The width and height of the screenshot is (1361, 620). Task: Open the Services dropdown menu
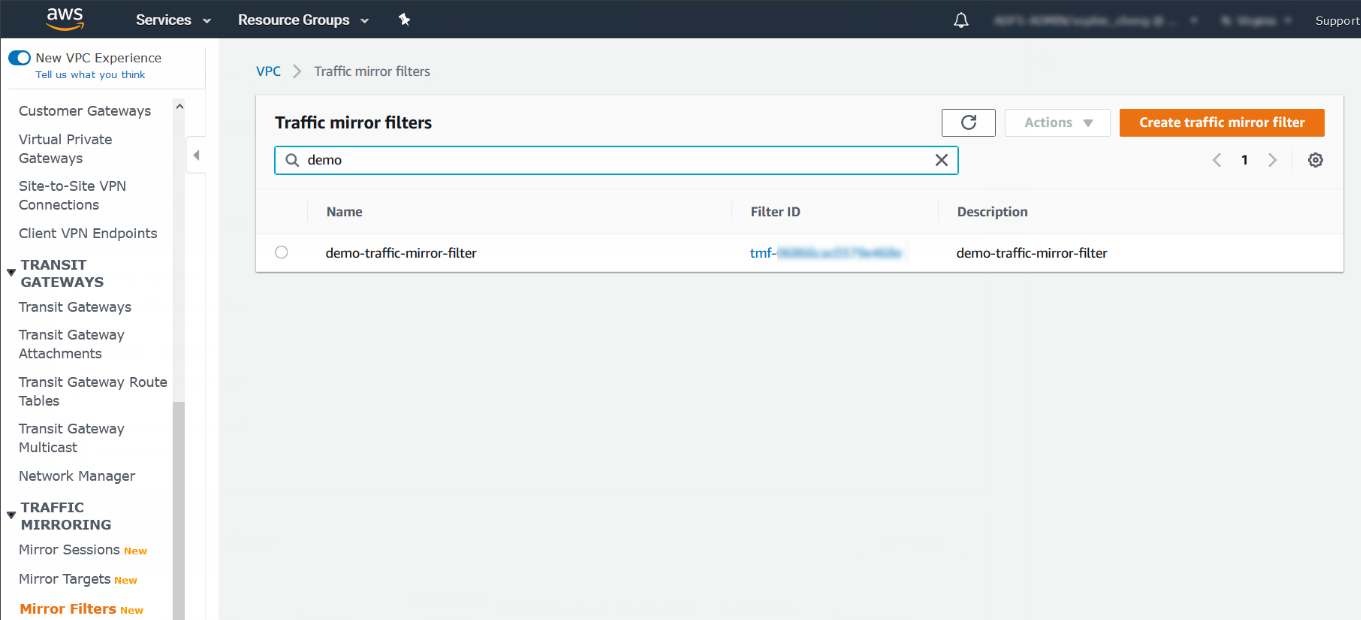[173, 20]
